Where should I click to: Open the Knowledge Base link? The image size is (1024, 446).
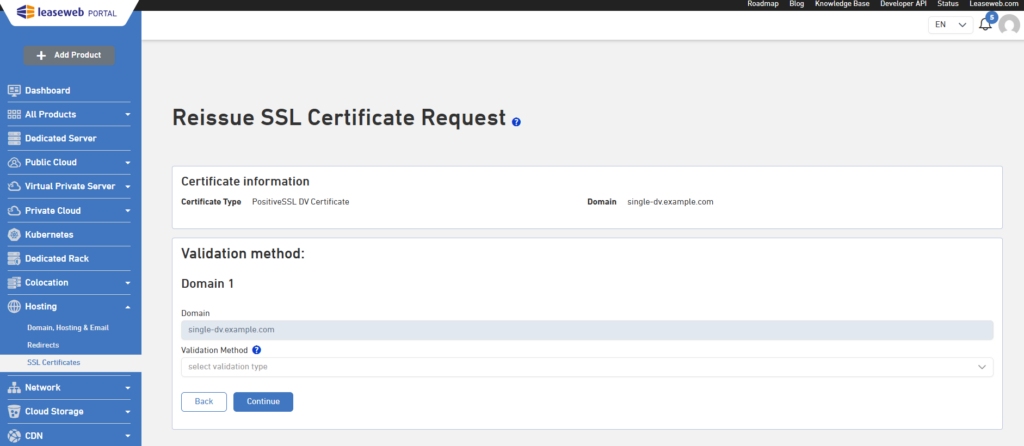click(842, 4)
